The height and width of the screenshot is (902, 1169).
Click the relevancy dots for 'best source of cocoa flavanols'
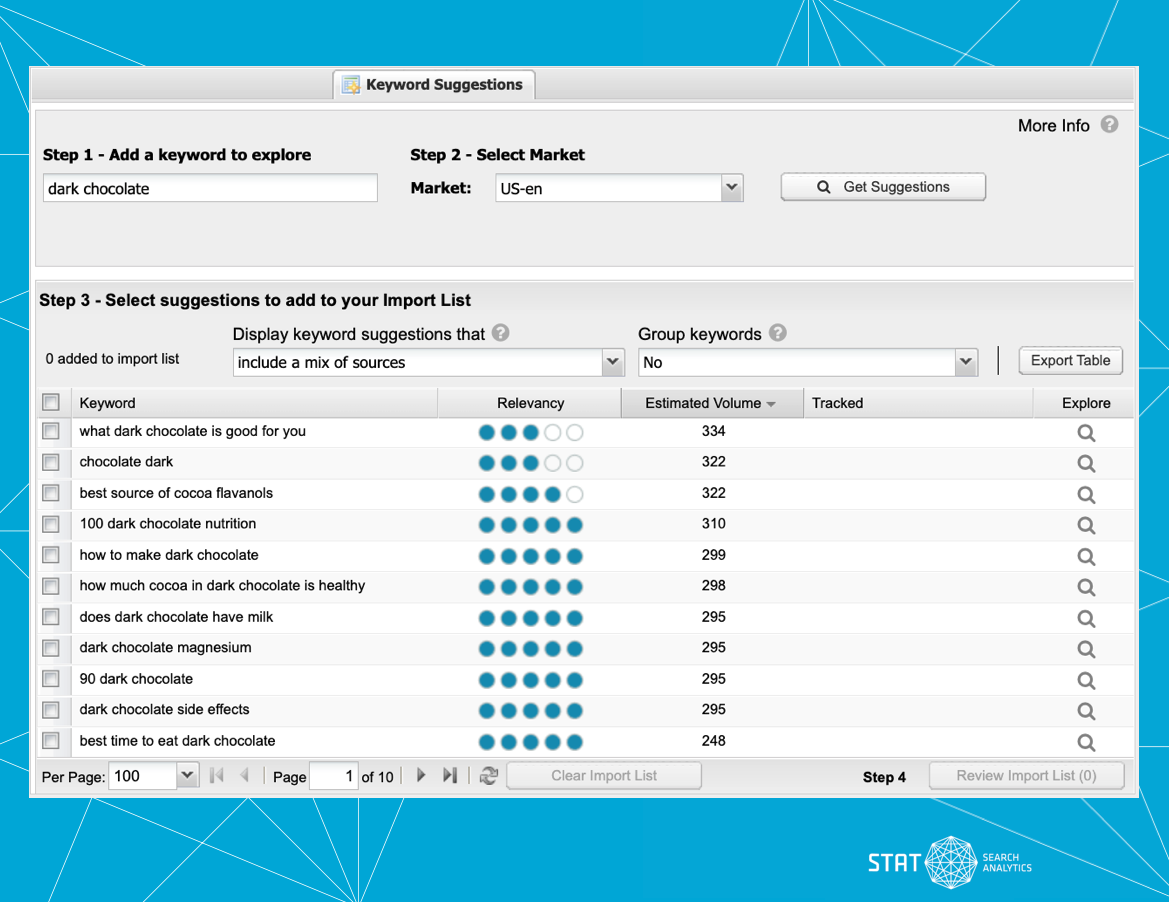coord(530,493)
